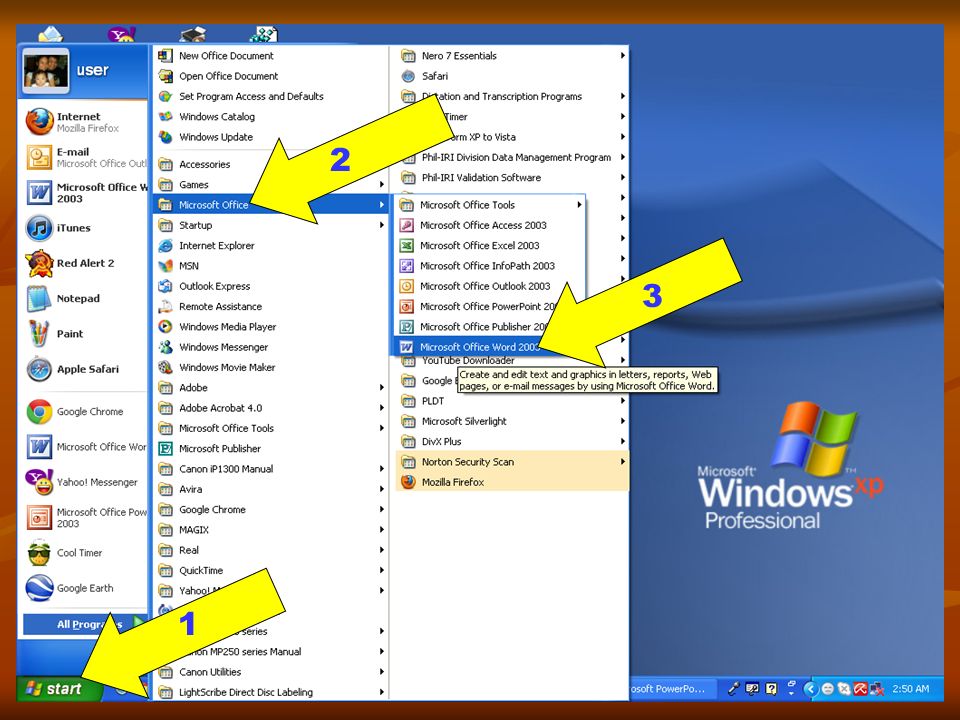Screen dimensions: 960x720
Task: Click the Yahoo! Messenger icon
Action: [x=39, y=482]
